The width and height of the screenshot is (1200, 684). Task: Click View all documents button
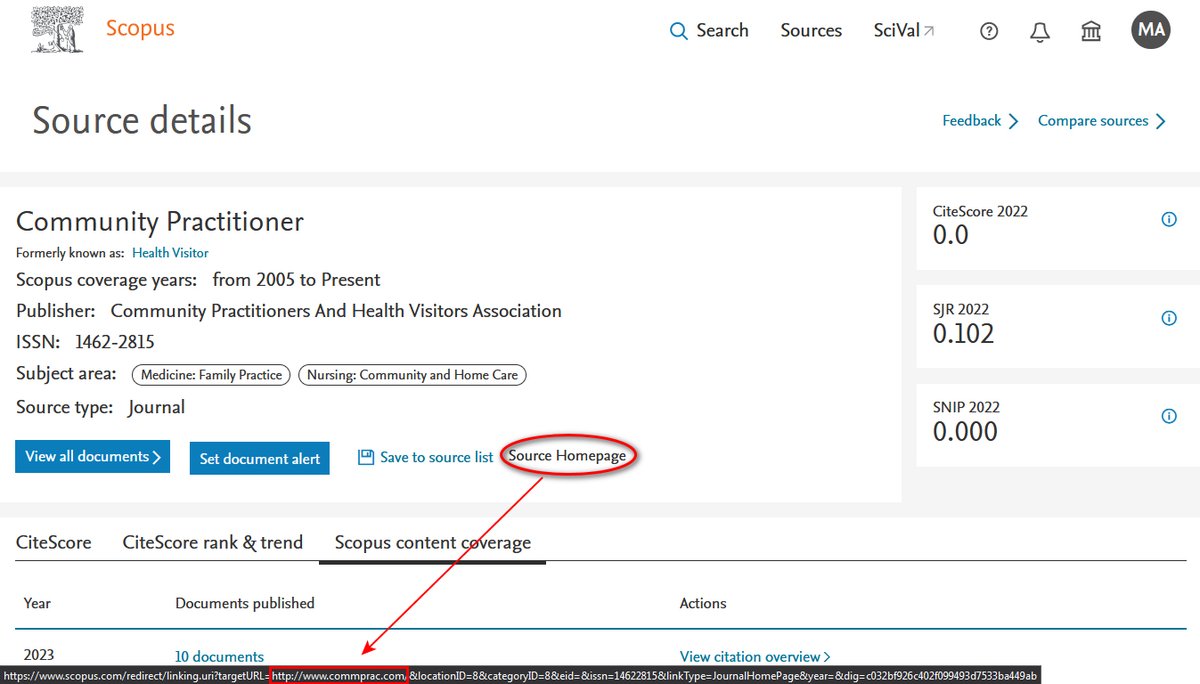pyautogui.click(x=92, y=457)
